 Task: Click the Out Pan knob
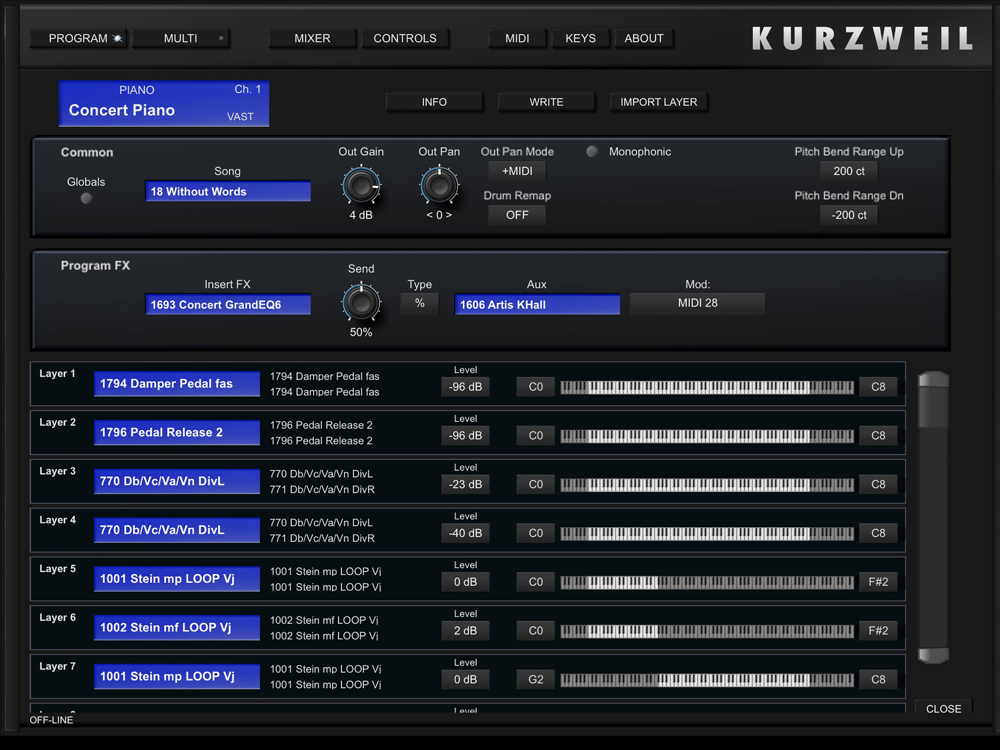click(x=439, y=186)
